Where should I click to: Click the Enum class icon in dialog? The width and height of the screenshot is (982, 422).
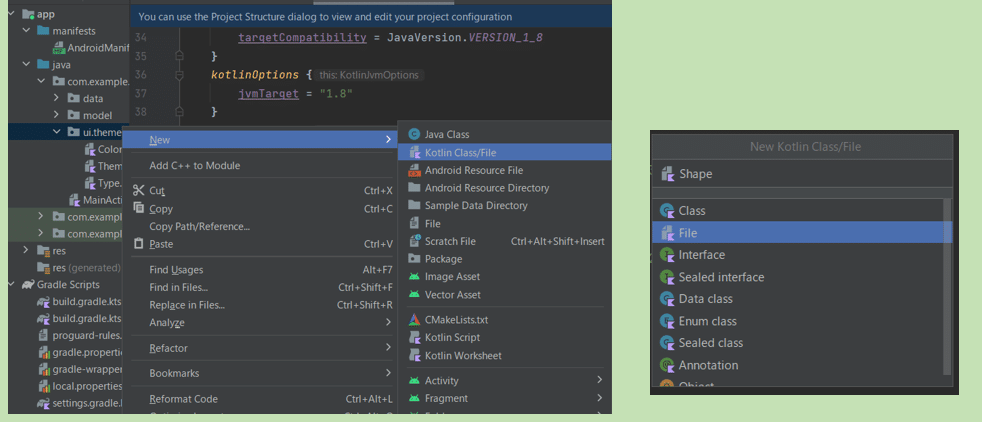pyautogui.click(x=667, y=321)
